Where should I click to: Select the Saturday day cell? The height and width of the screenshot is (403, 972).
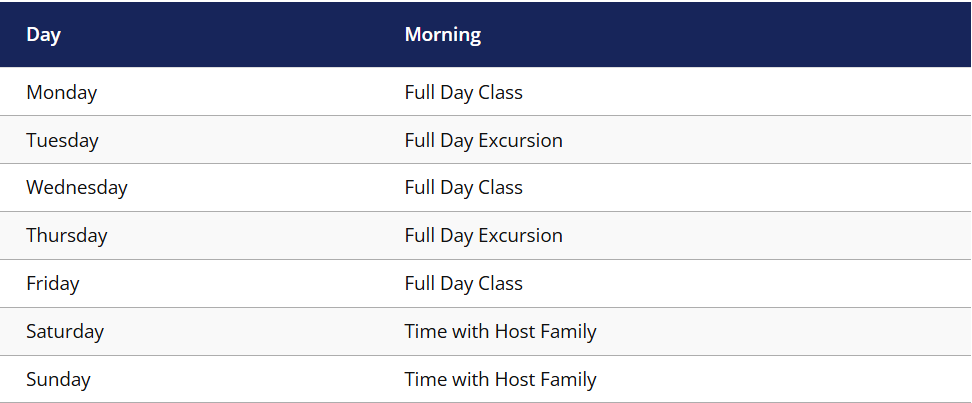pyautogui.click(x=65, y=332)
